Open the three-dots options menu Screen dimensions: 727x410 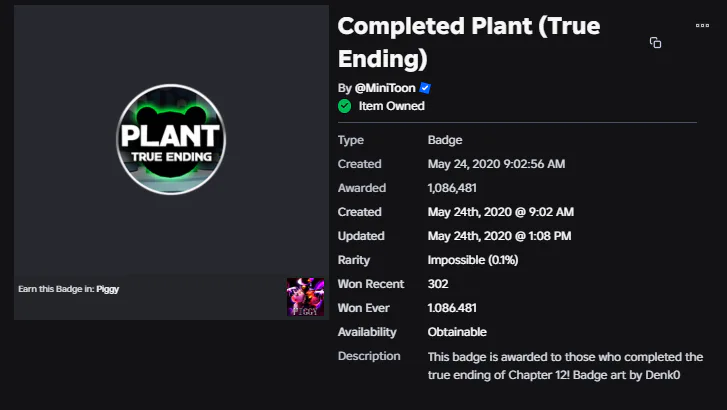702,26
